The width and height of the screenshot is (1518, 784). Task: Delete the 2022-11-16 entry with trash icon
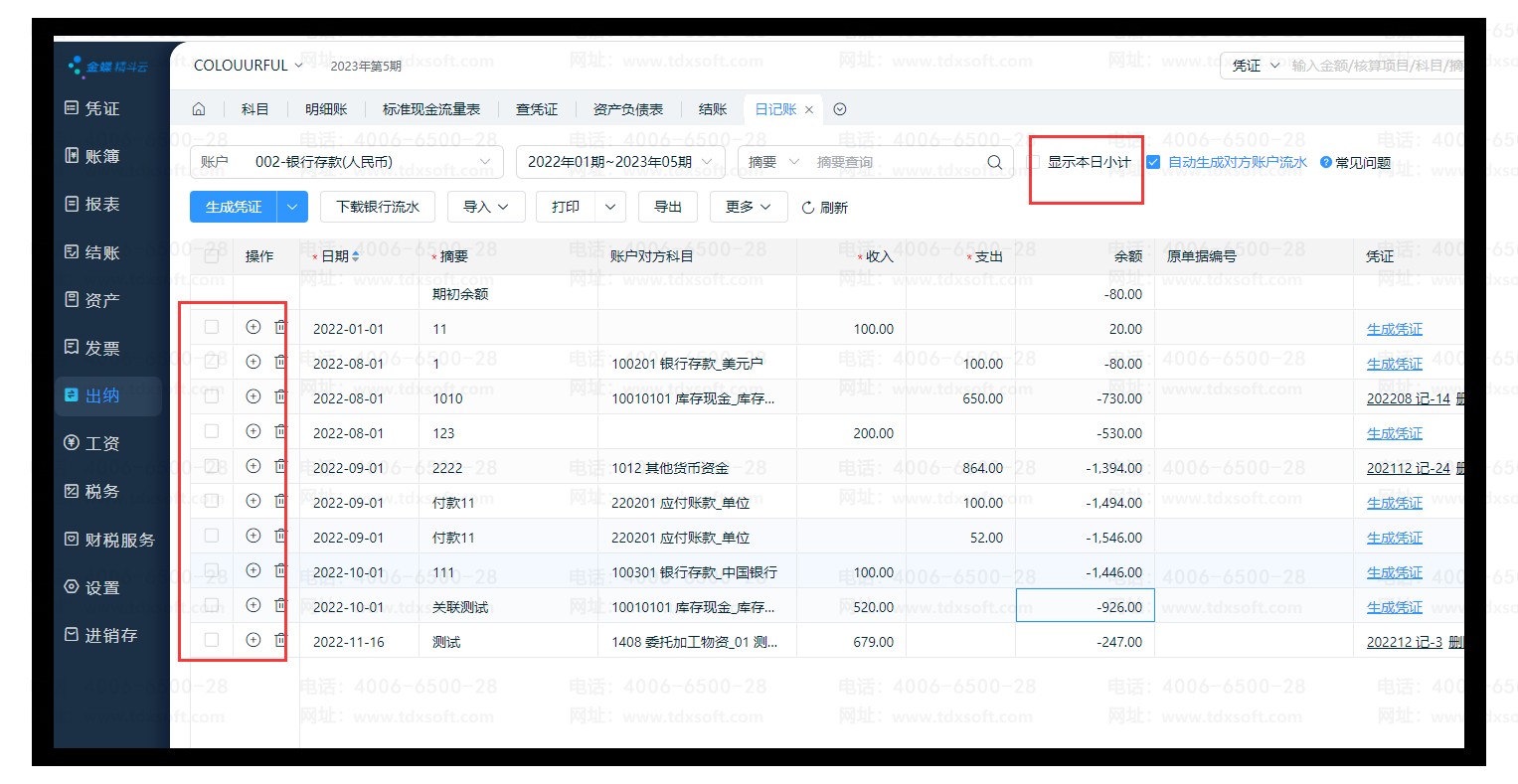coord(280,641)
